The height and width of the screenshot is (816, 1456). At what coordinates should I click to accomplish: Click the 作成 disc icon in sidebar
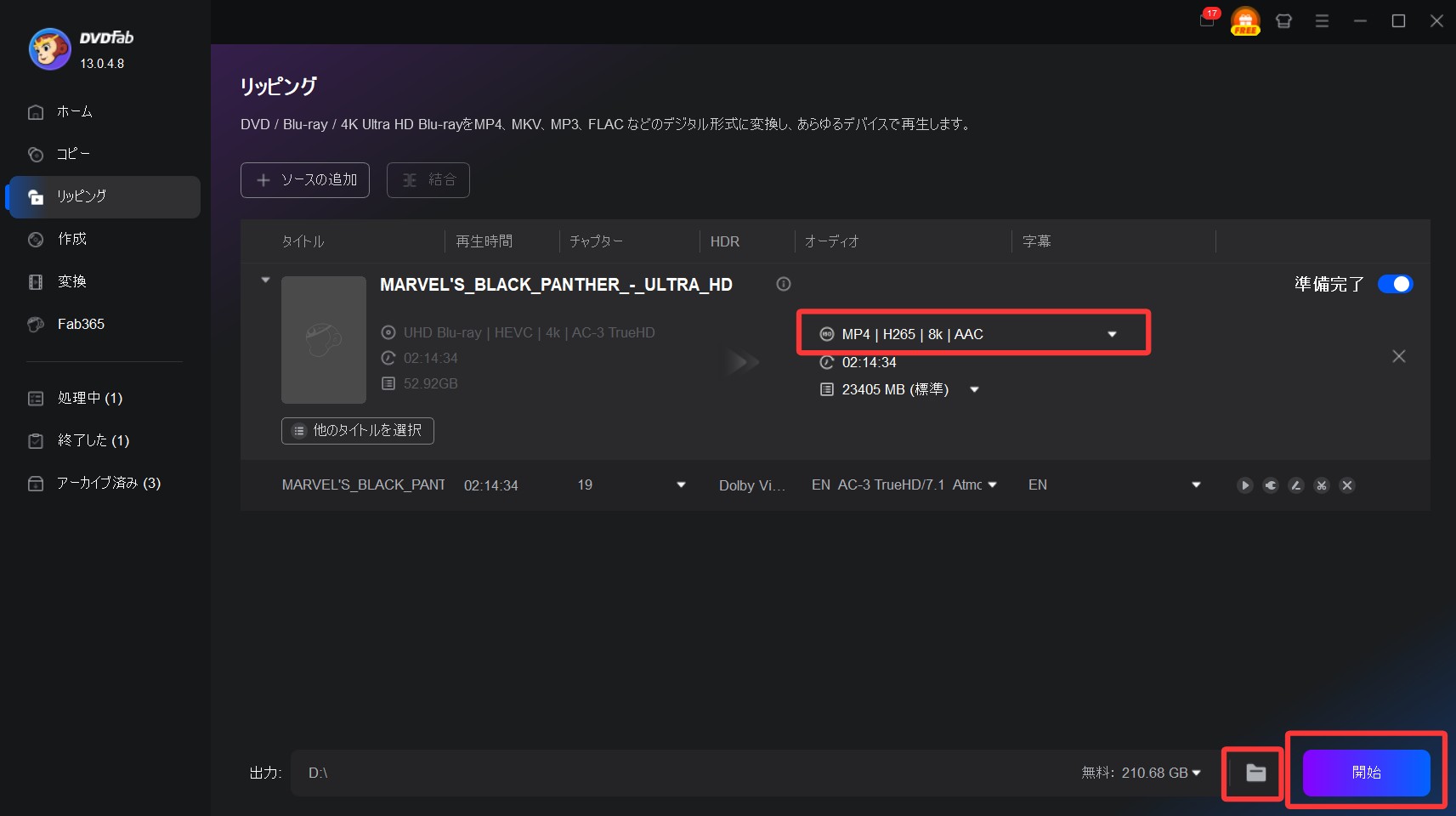tap(36, 240)
